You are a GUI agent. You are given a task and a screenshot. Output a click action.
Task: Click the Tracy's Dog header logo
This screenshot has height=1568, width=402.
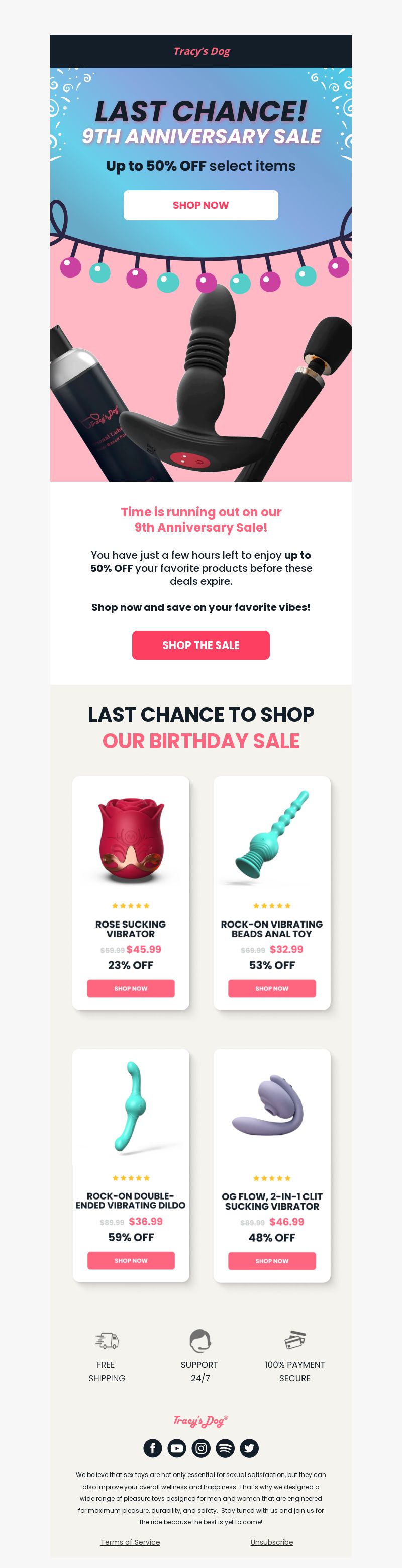click(x=202, y=51)
